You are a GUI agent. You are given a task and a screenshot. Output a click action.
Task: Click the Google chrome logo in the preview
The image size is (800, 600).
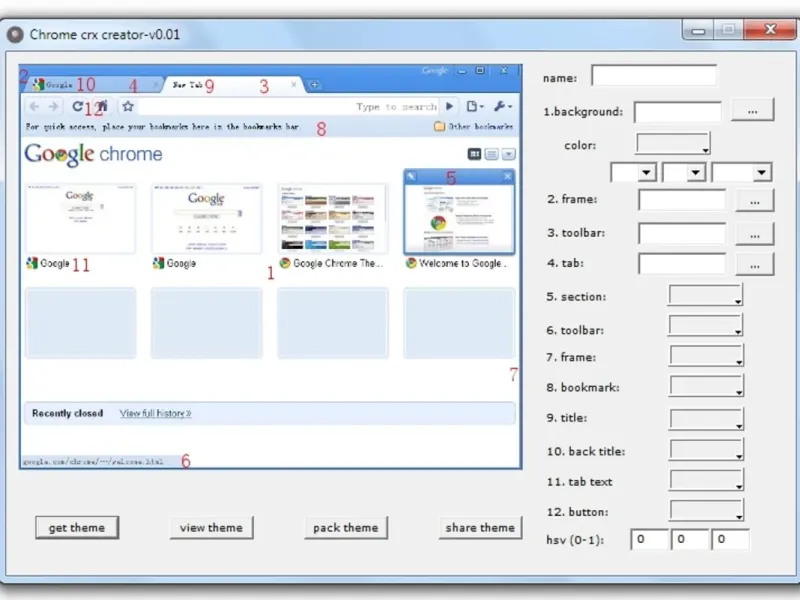pos(93,154)
